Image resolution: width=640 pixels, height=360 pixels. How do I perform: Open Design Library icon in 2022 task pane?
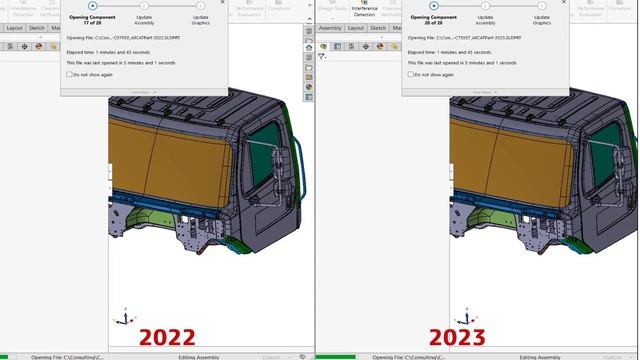(x=309, y=58)
